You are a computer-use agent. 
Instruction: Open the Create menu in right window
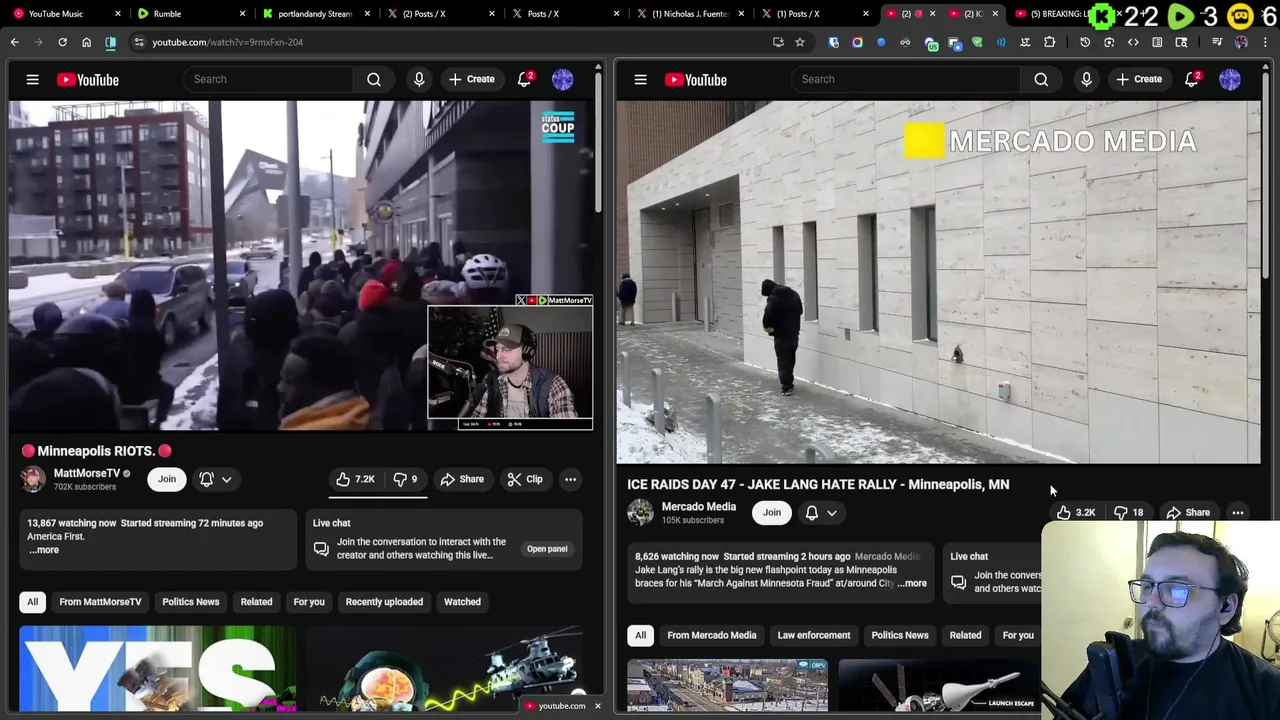coord(1139,79)
